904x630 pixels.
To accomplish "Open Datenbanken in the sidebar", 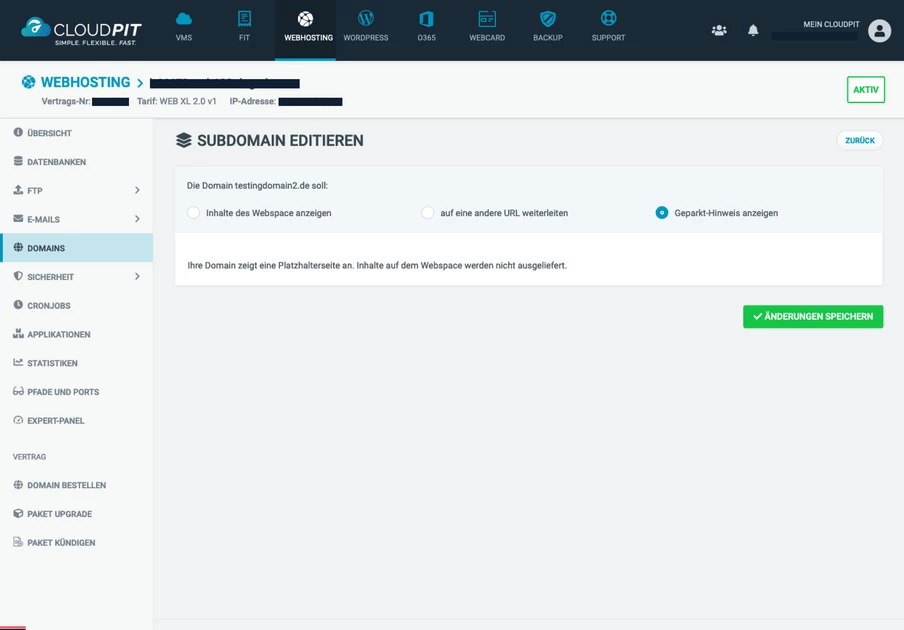I will 56,162.
